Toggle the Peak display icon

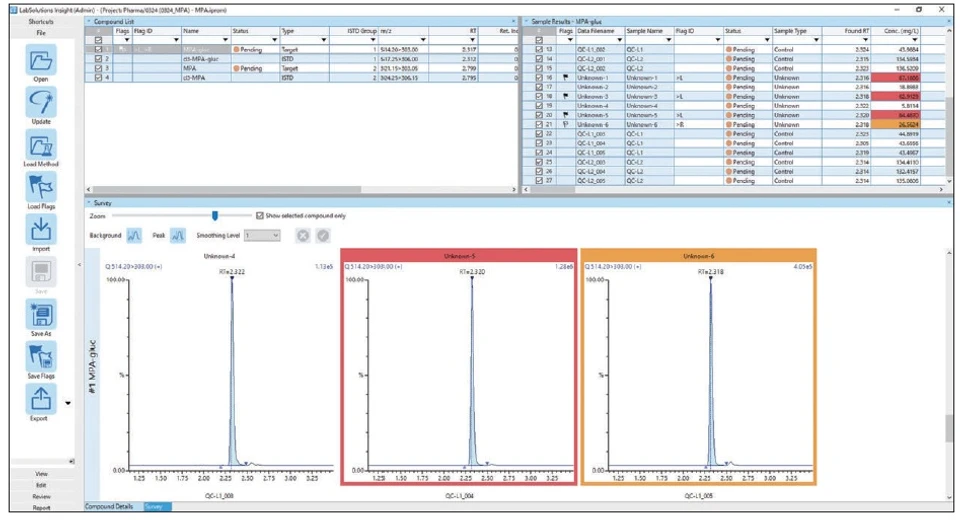coord(178,235)
